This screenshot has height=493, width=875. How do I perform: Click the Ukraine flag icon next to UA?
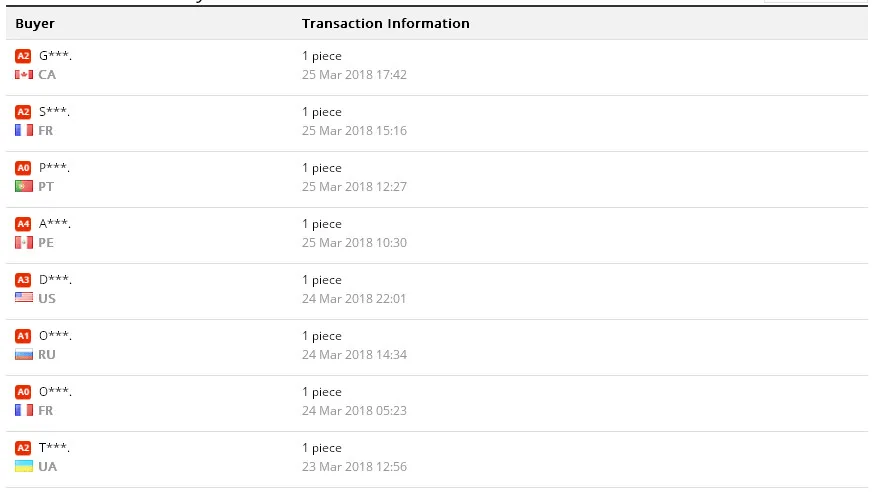click(x=24, y=466)
